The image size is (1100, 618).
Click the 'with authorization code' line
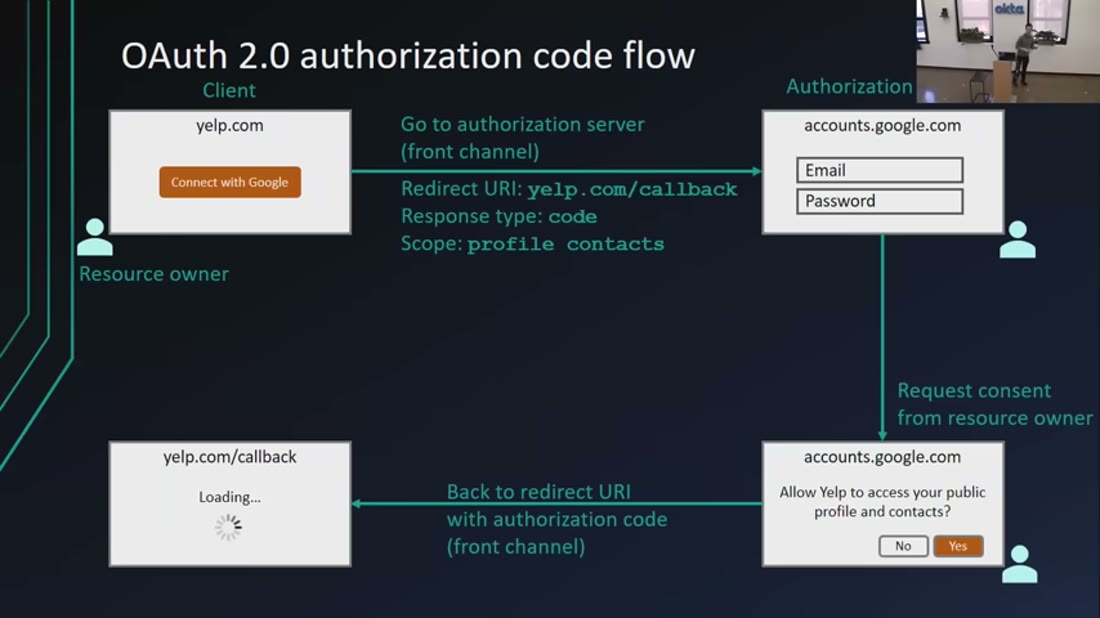click(x=557, y=519)
